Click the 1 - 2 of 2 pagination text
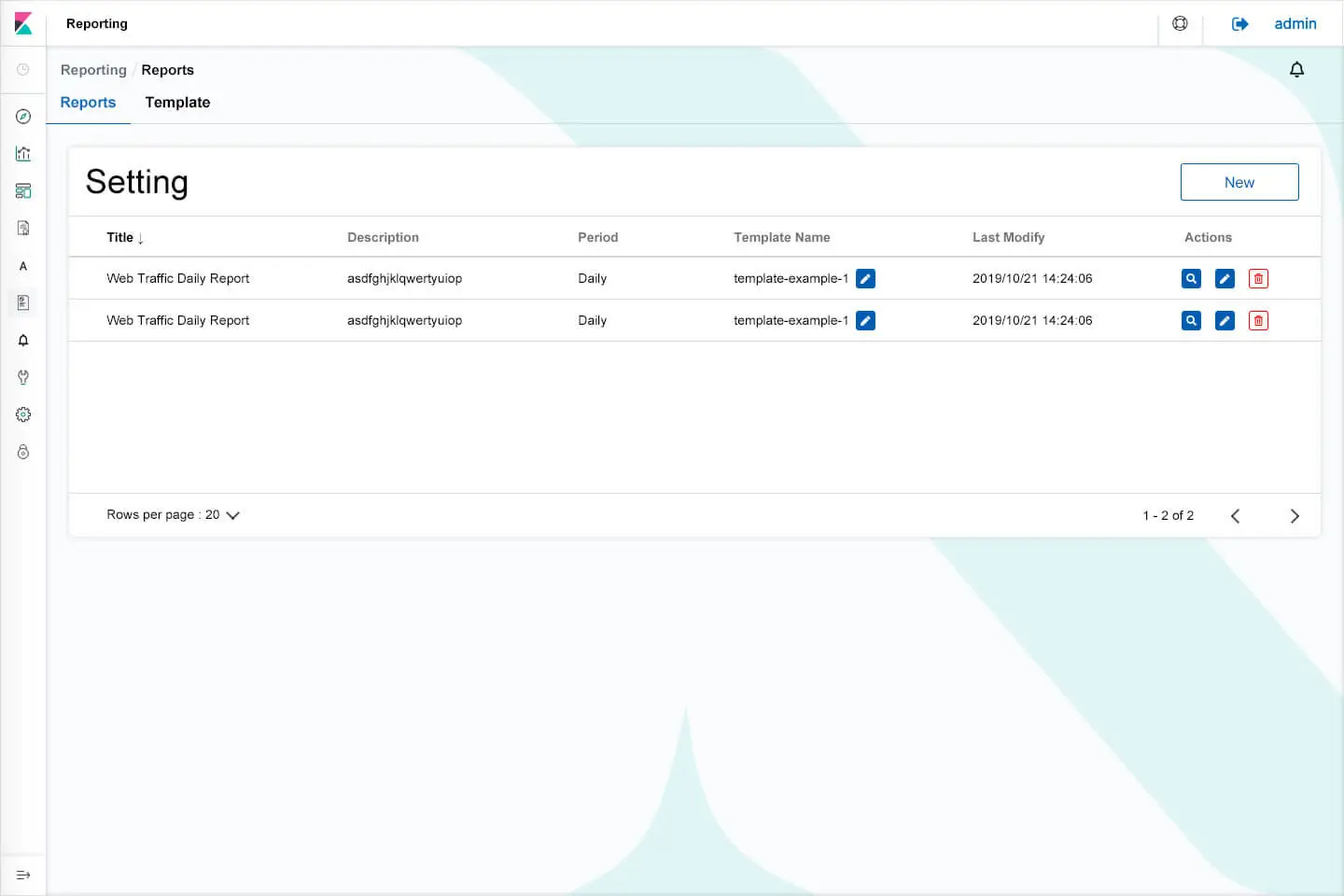1344x896 pixels. tap(1169, 515)
